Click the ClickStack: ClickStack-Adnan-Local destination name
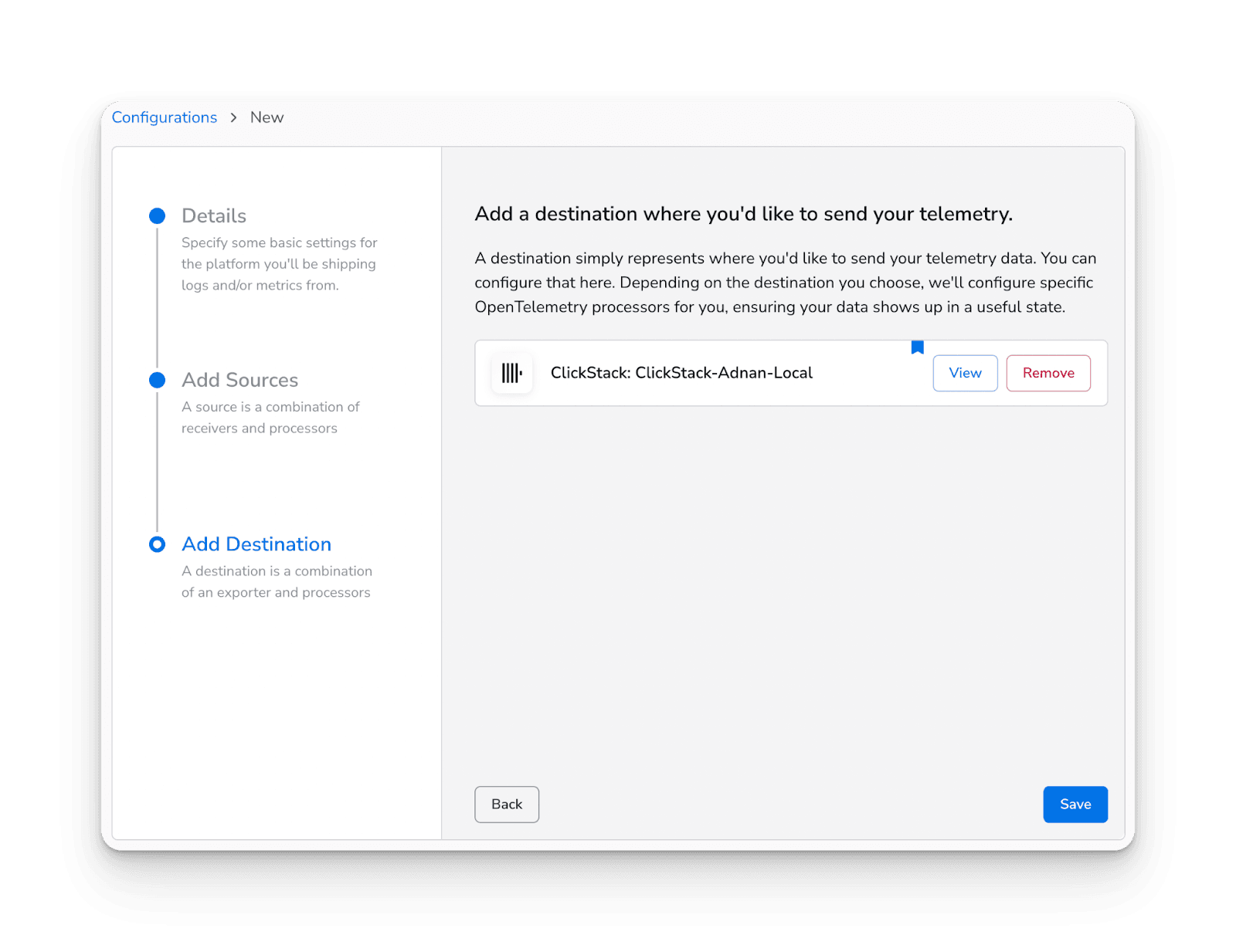 (681, 373)
